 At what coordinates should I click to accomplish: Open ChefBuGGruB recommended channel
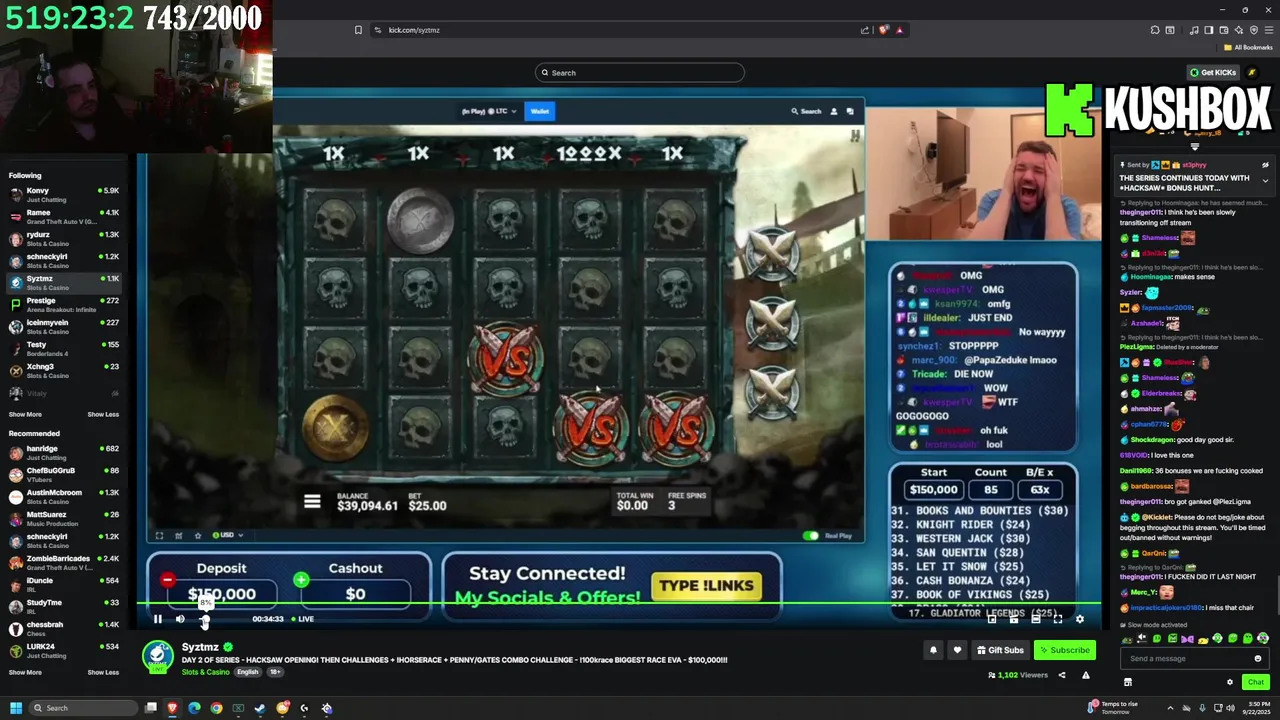(x=64, y=475)
